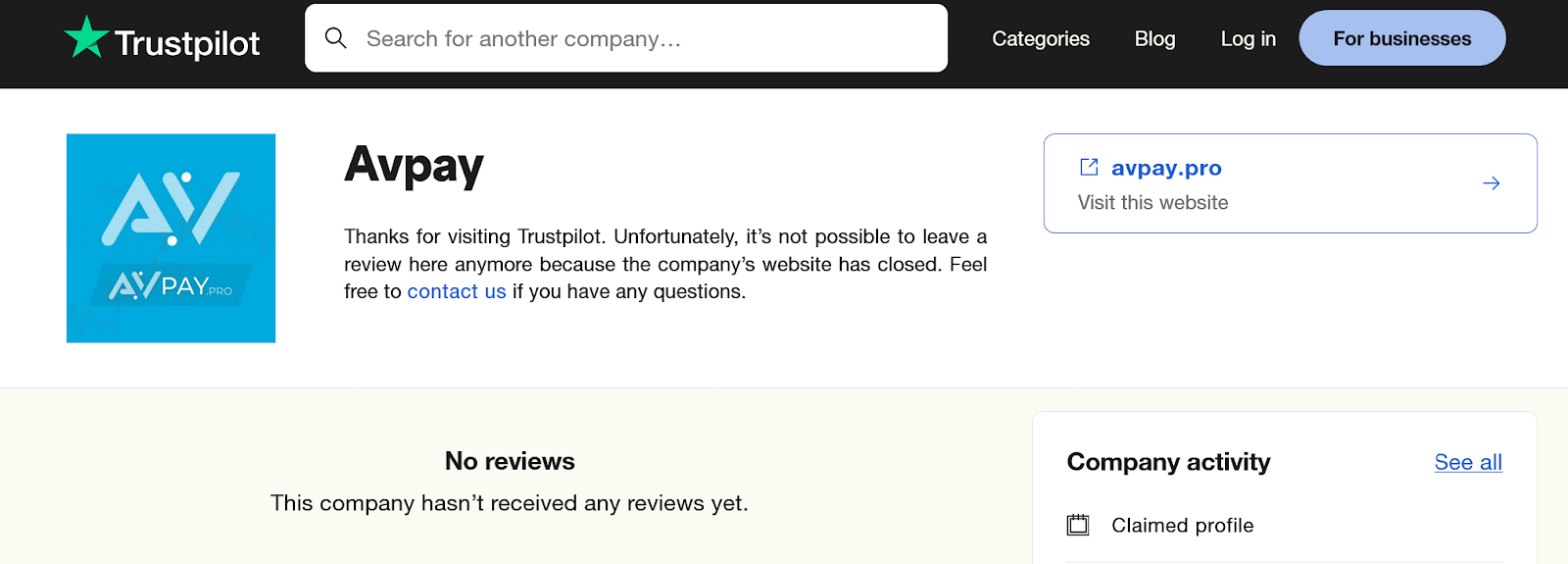Image resolution: width=1568 pixels, height=564 pixels.
Task: Open the avpay.pro website link
Action: pos(1166,168)
